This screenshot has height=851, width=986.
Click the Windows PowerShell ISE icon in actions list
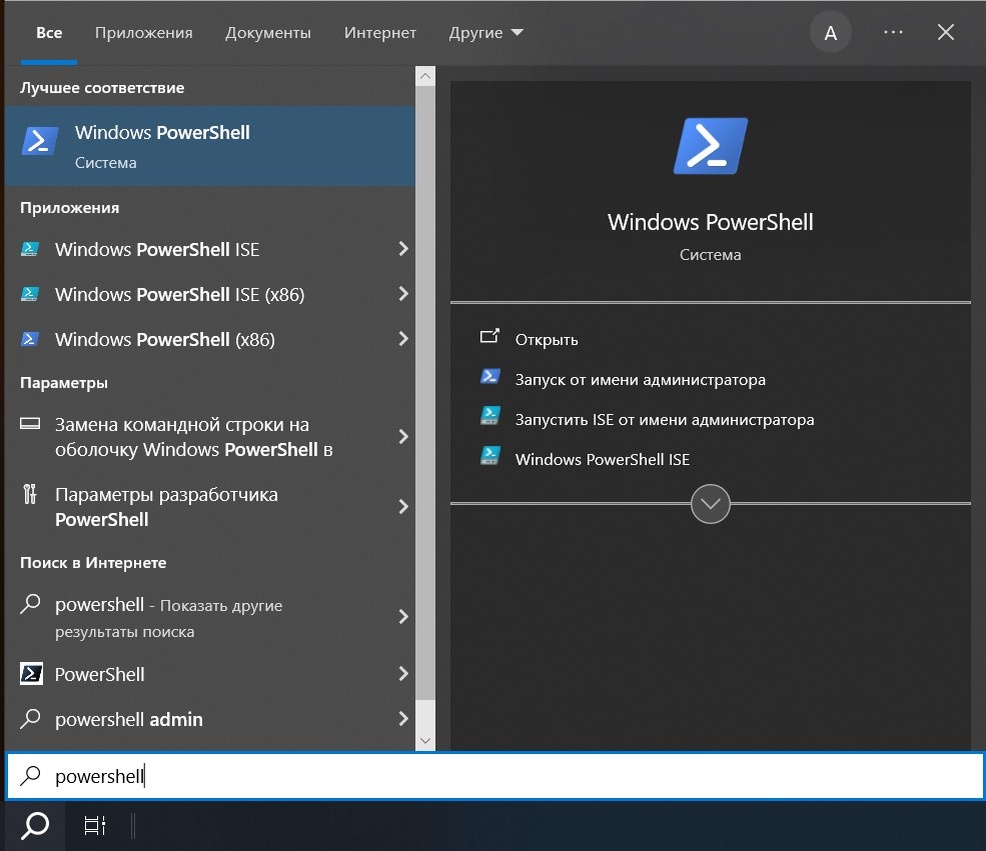pos(490,456)
